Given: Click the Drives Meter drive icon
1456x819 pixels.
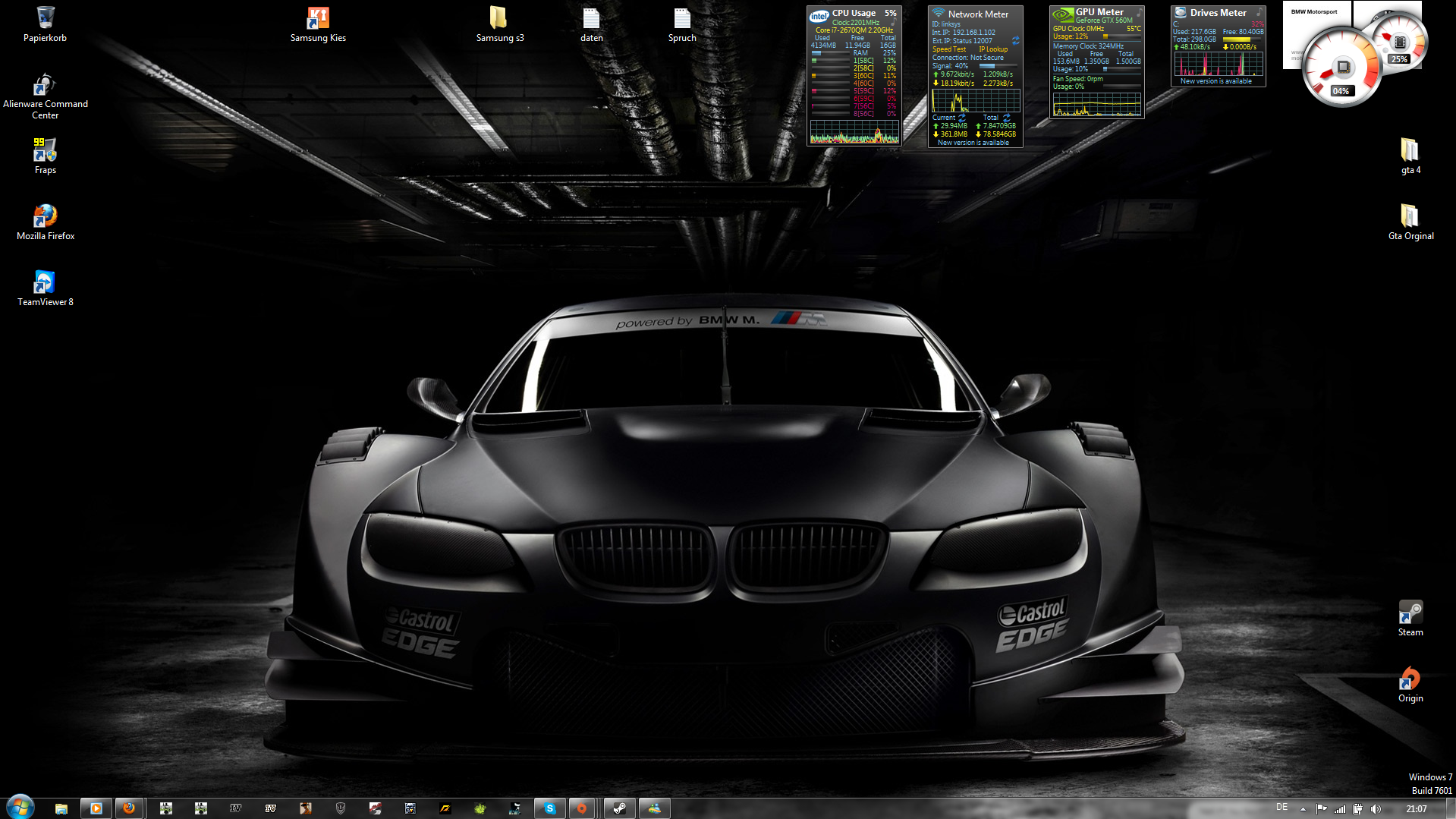Looking at the screenshot, I should tap(1180, 12).
